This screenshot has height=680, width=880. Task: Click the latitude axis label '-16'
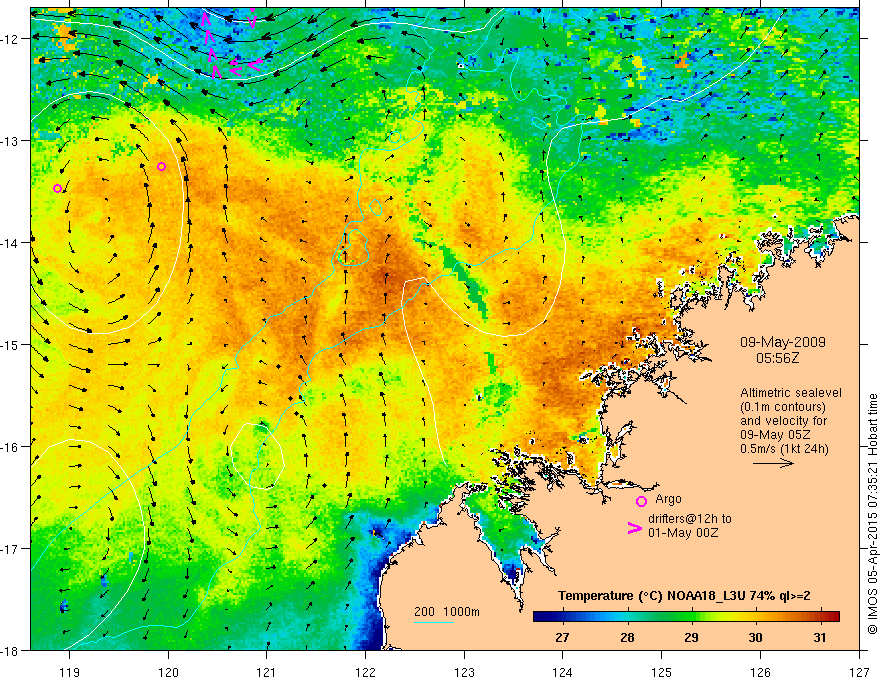[x=11, y=447]
